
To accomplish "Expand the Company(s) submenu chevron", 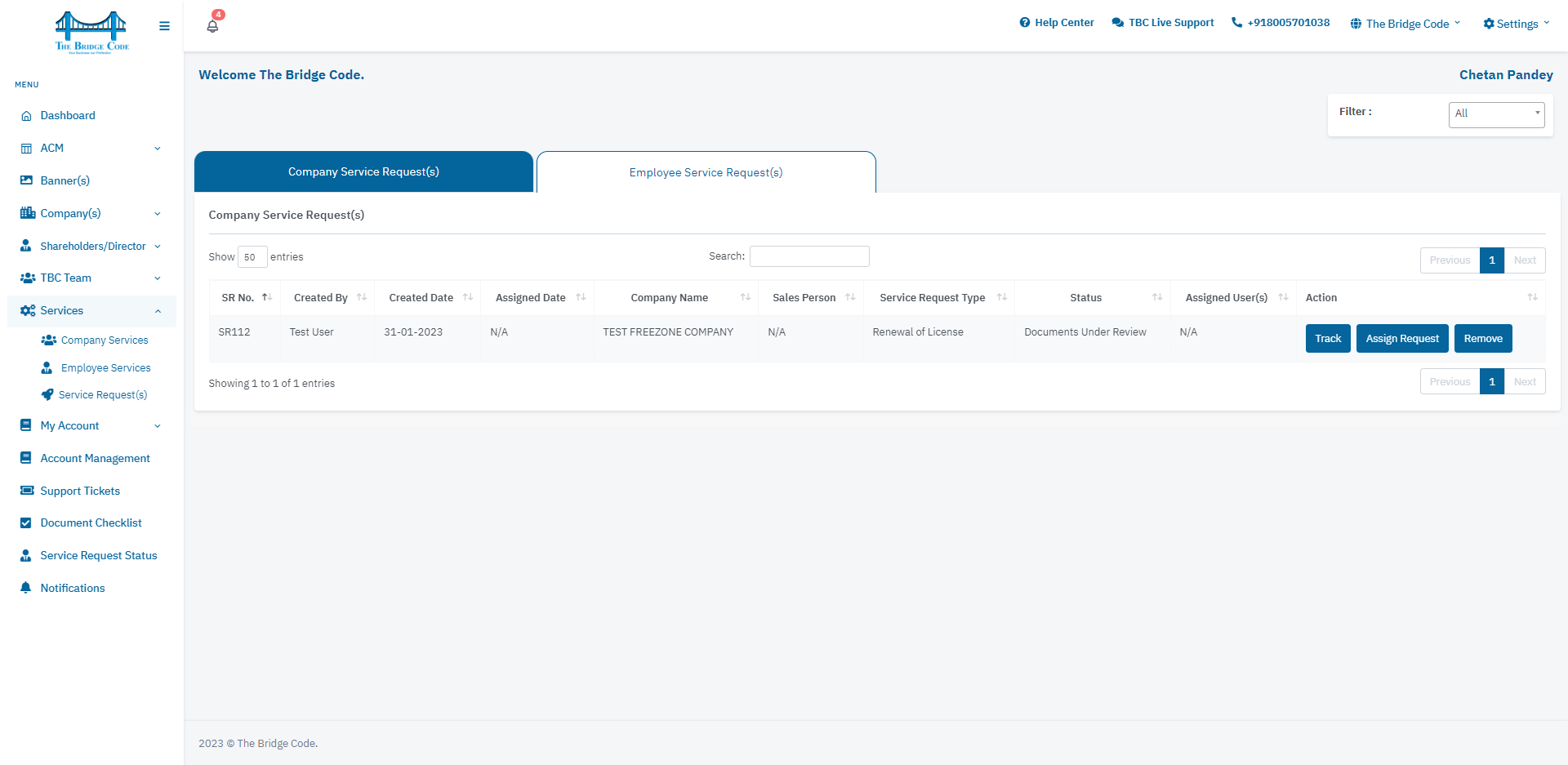I will pos(158,214).
